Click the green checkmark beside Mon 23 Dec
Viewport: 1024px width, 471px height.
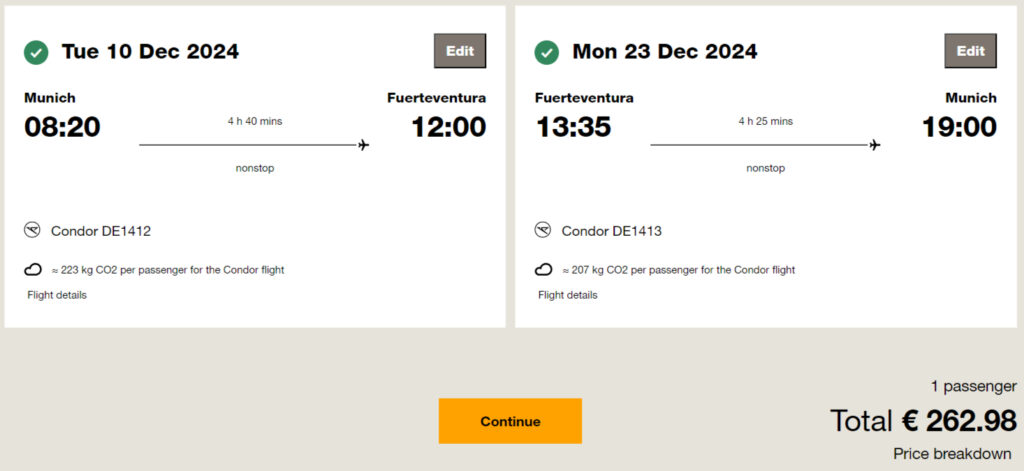tap(547, 52)
